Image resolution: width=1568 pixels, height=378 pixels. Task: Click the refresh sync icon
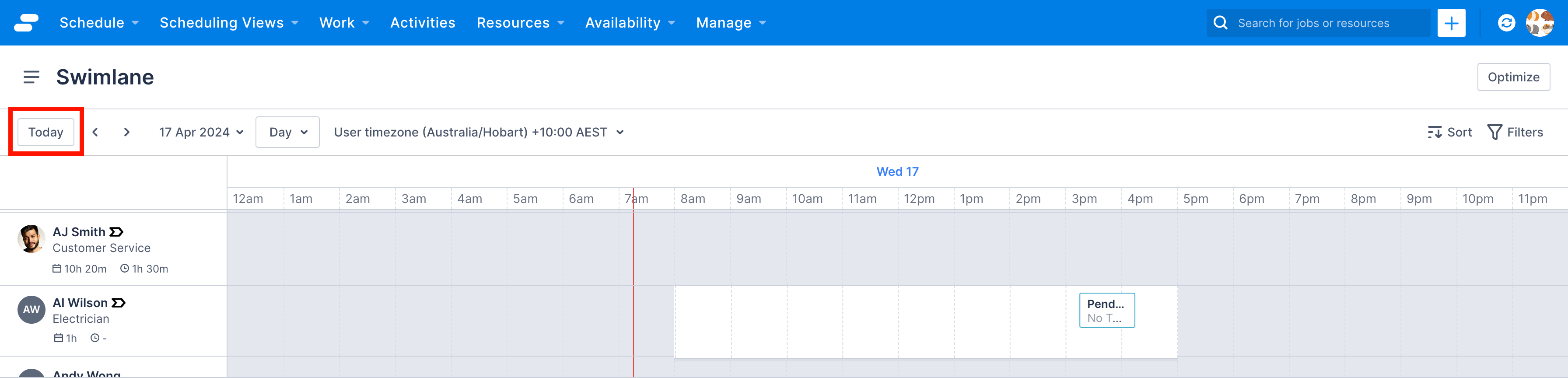pyautogui.click(x=1506, y=23)
